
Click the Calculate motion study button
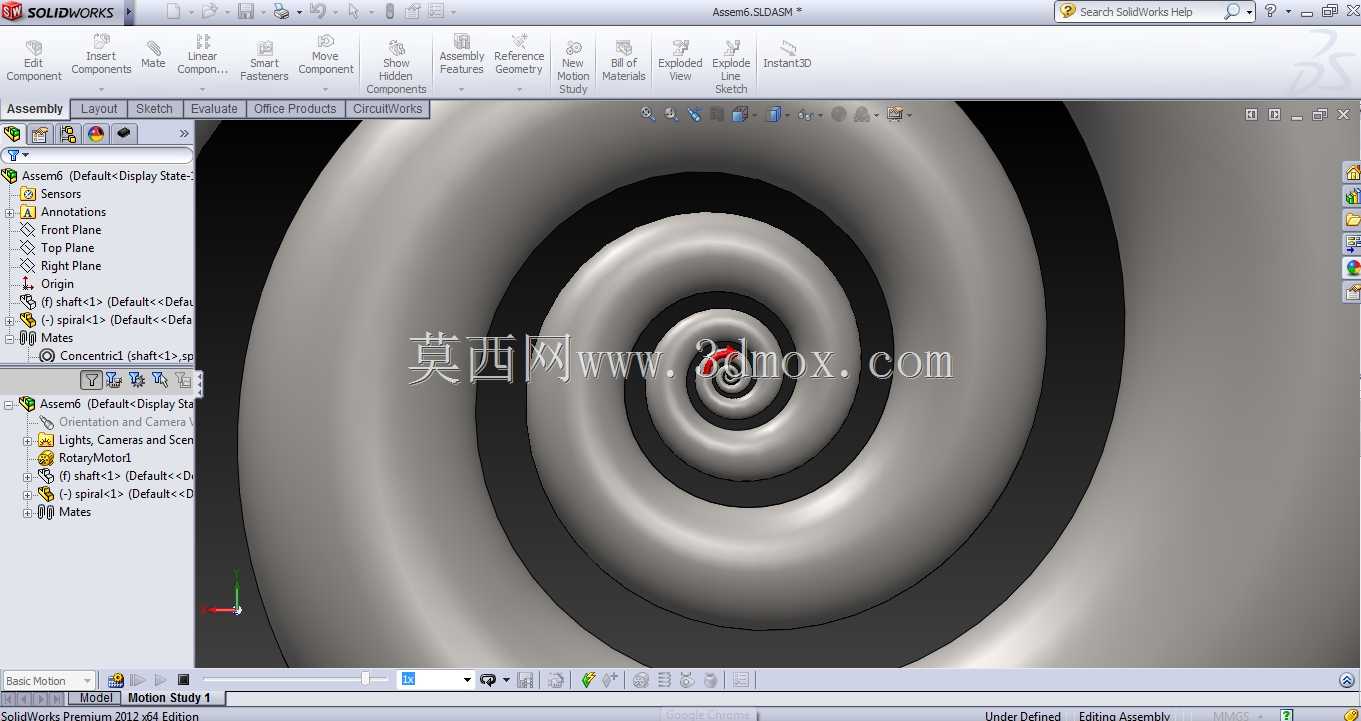click(x=116, y=680)
